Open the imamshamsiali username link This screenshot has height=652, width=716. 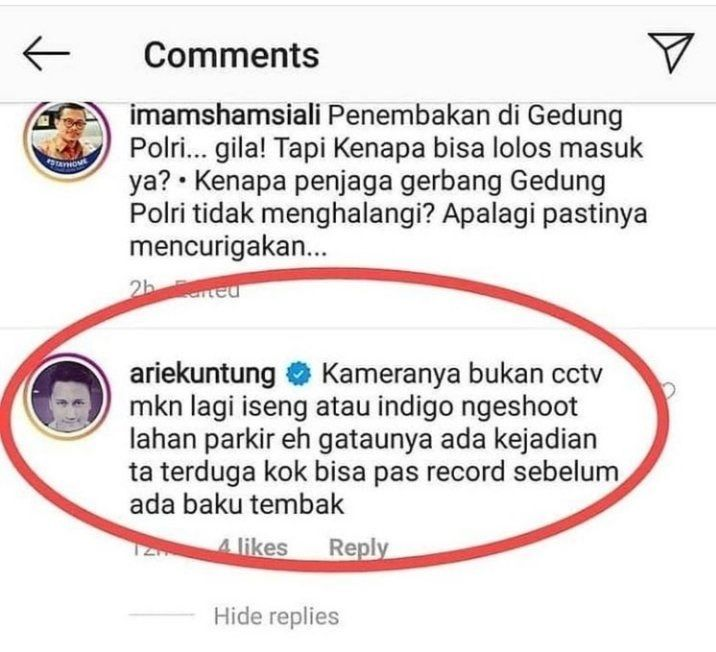(x=225, y=115)
